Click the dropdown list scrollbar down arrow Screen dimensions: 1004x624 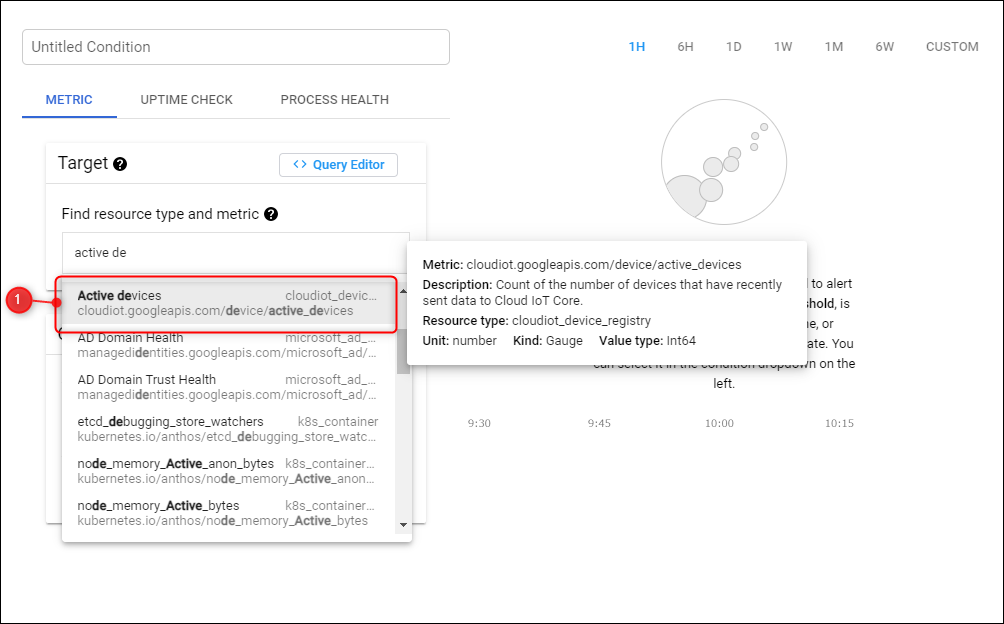[403, 525]
